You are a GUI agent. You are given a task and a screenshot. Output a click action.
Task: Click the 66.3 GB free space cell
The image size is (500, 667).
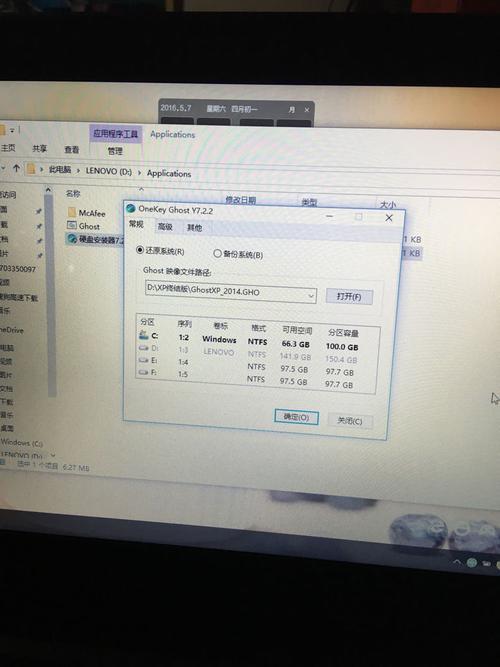click(x=296, y=344)
